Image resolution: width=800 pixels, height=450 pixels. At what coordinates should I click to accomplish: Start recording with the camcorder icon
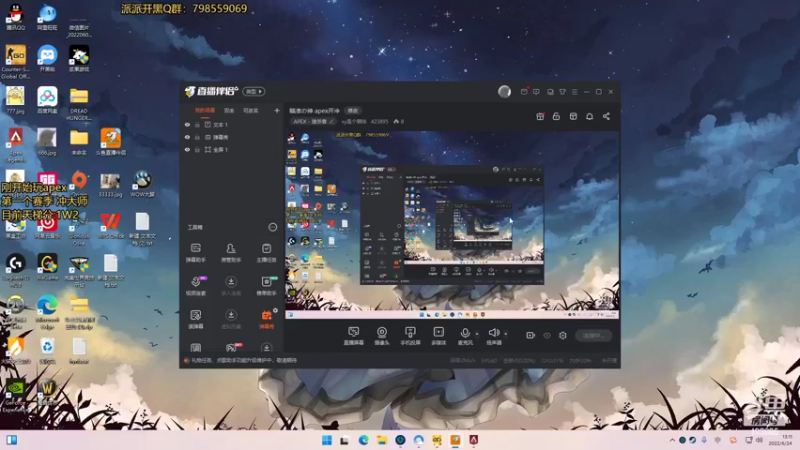click(x=531, y=335)
